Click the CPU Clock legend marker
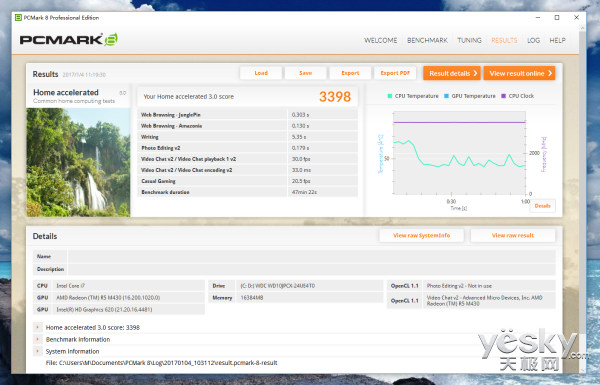Viewport: 600px width, 385px height. (503, 96)
